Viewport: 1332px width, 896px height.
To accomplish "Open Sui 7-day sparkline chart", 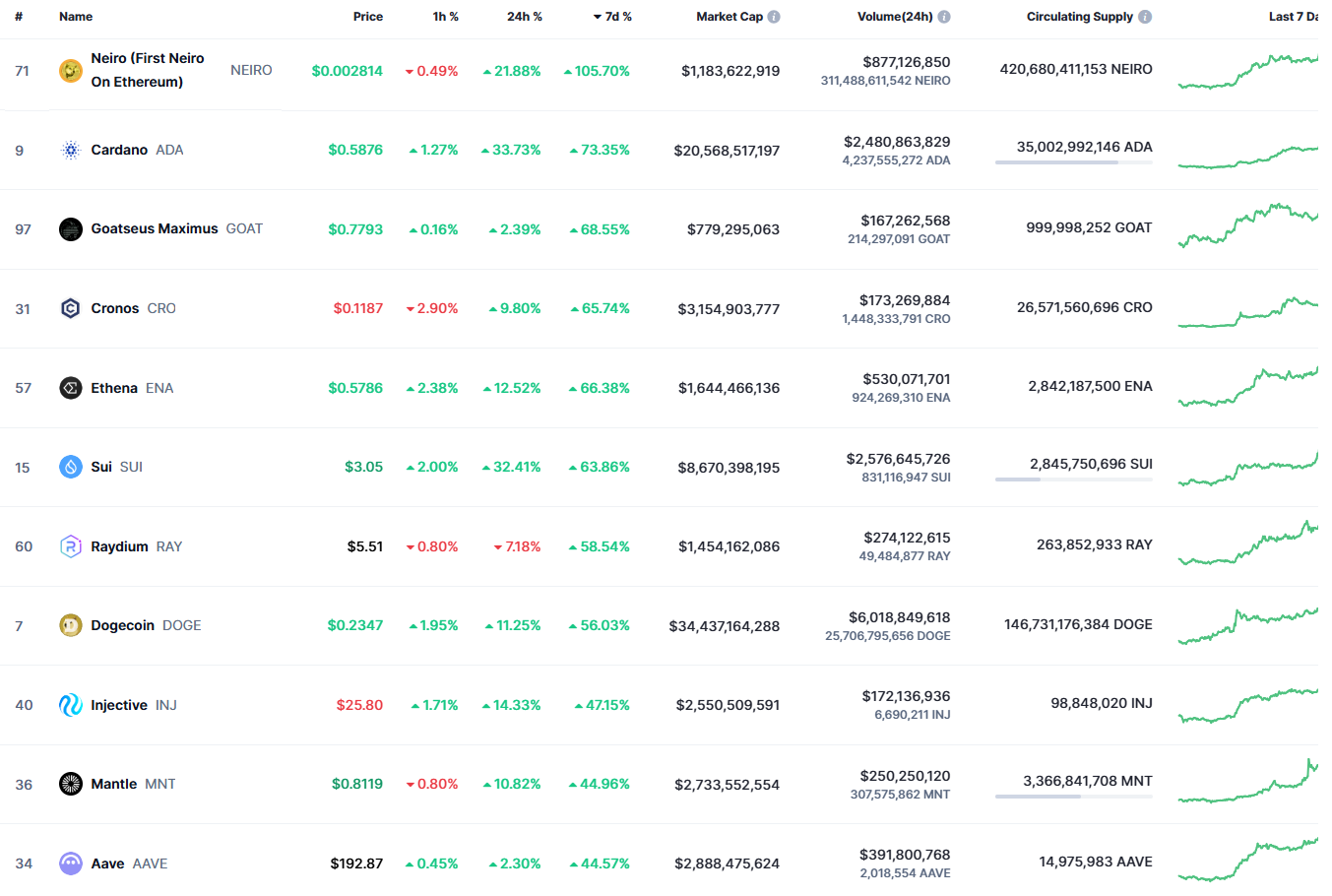I will click(x=1247, y=469).
